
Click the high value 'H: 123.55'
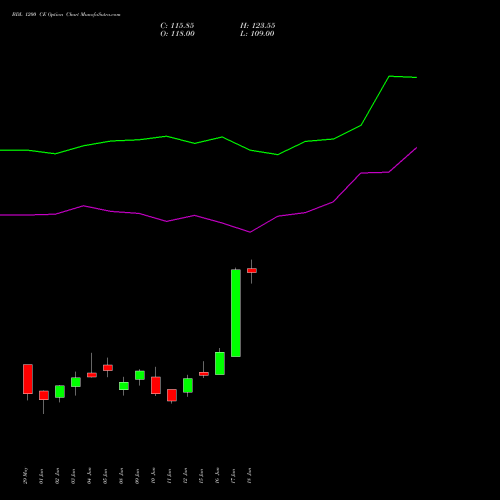(258, 26)
